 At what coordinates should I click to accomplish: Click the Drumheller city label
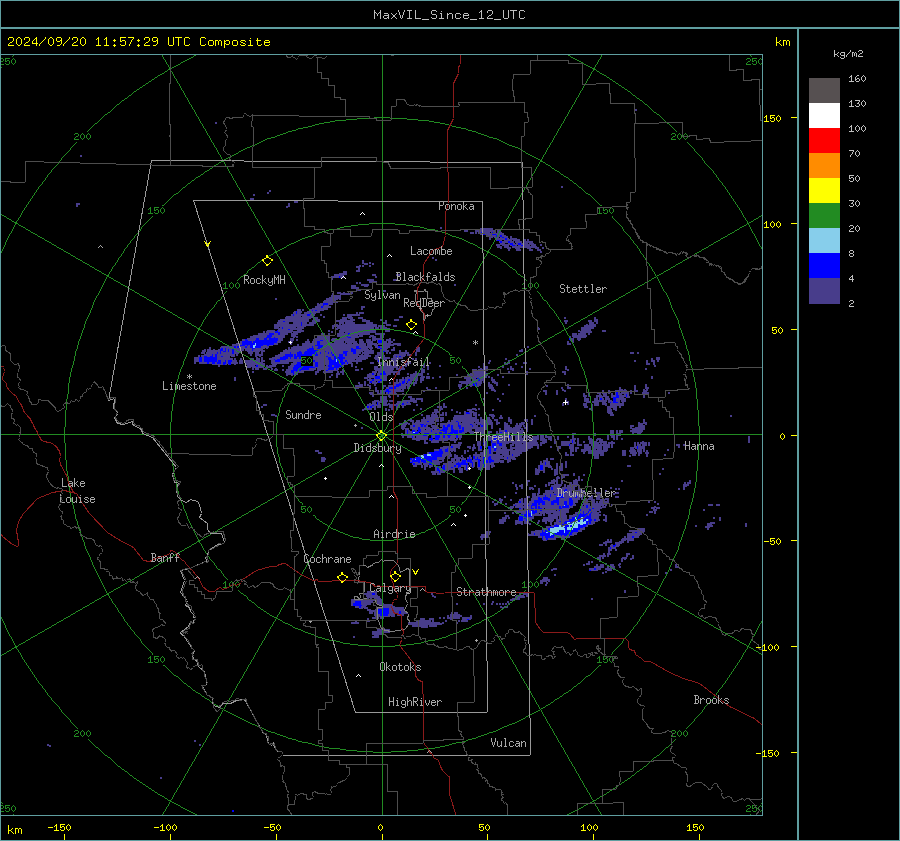coord(586,493)
